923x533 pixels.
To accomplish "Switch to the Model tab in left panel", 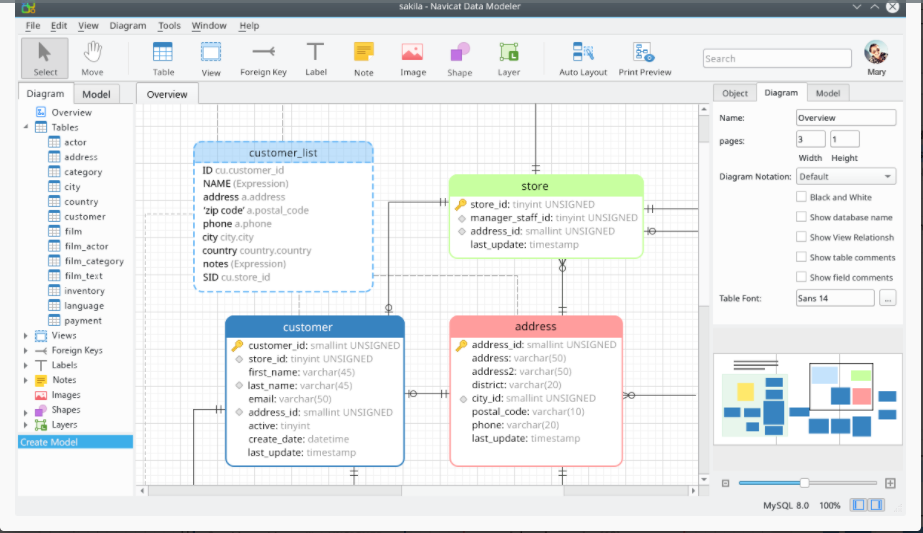I will tap(96, 94).
